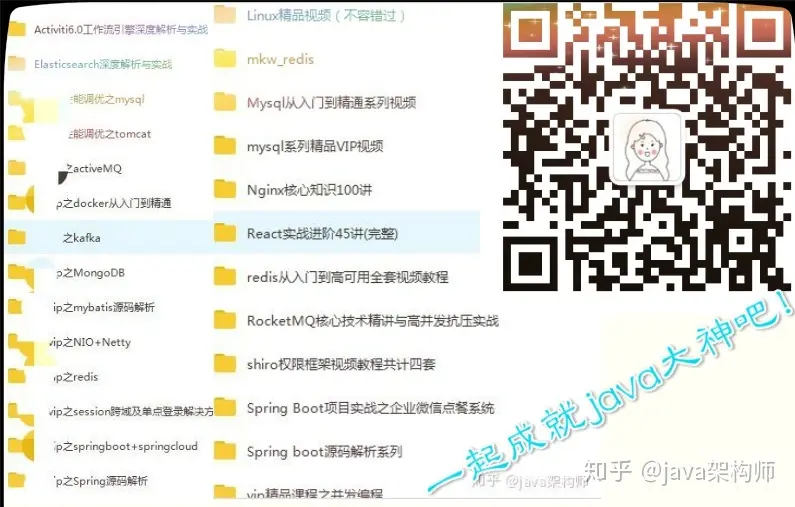The image size is (795, 507).
Task: Select the Spring boot源码解析系列 name
Action: [324, 452]
